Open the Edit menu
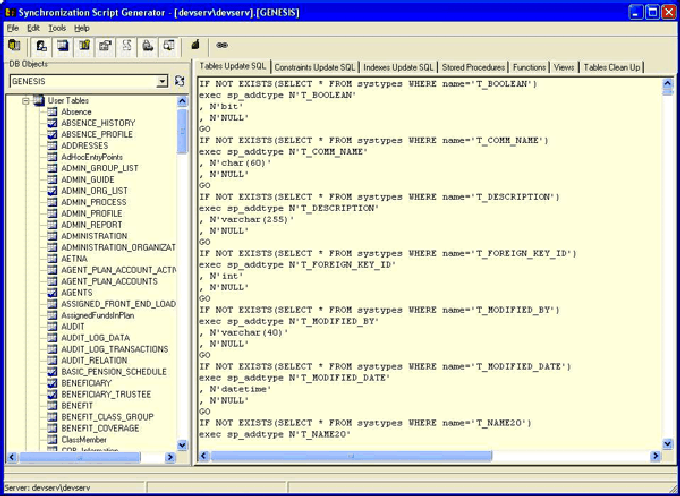This screenshot has width=680, height=496. [33, 28]
